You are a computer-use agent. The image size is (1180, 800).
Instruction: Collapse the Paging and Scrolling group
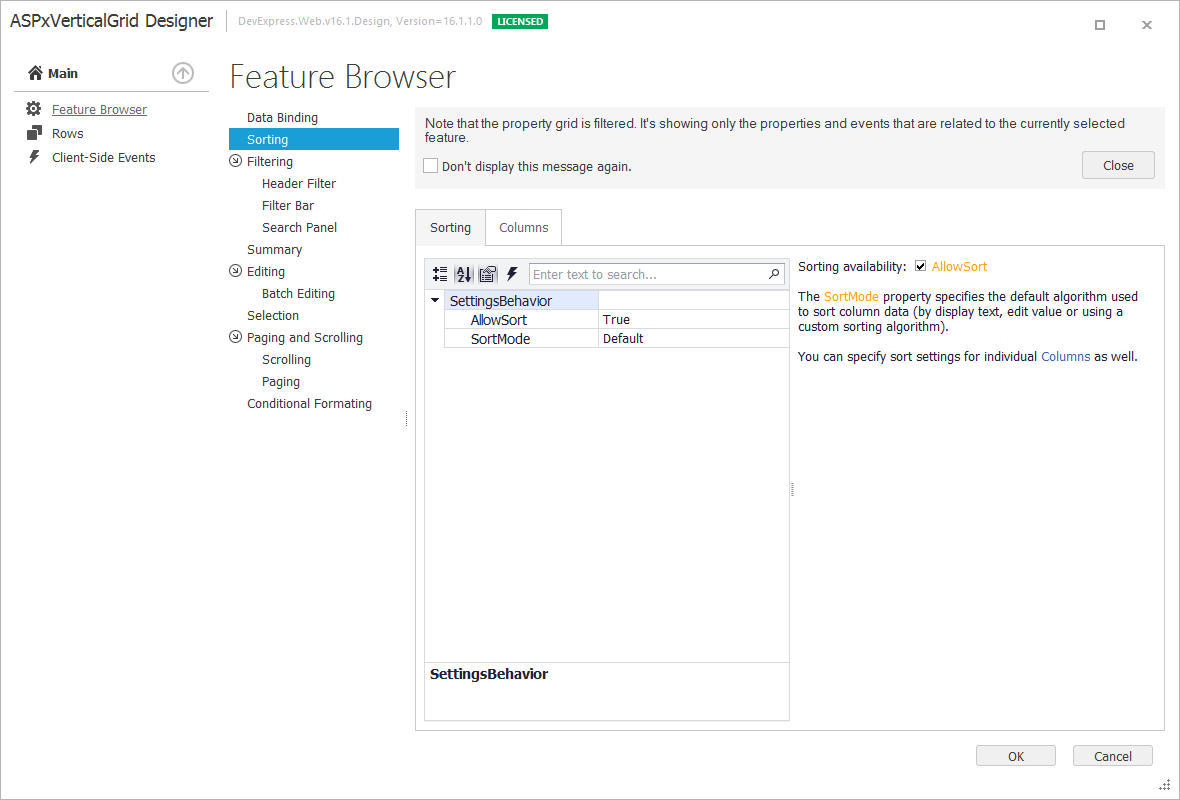tap(236, 337)
